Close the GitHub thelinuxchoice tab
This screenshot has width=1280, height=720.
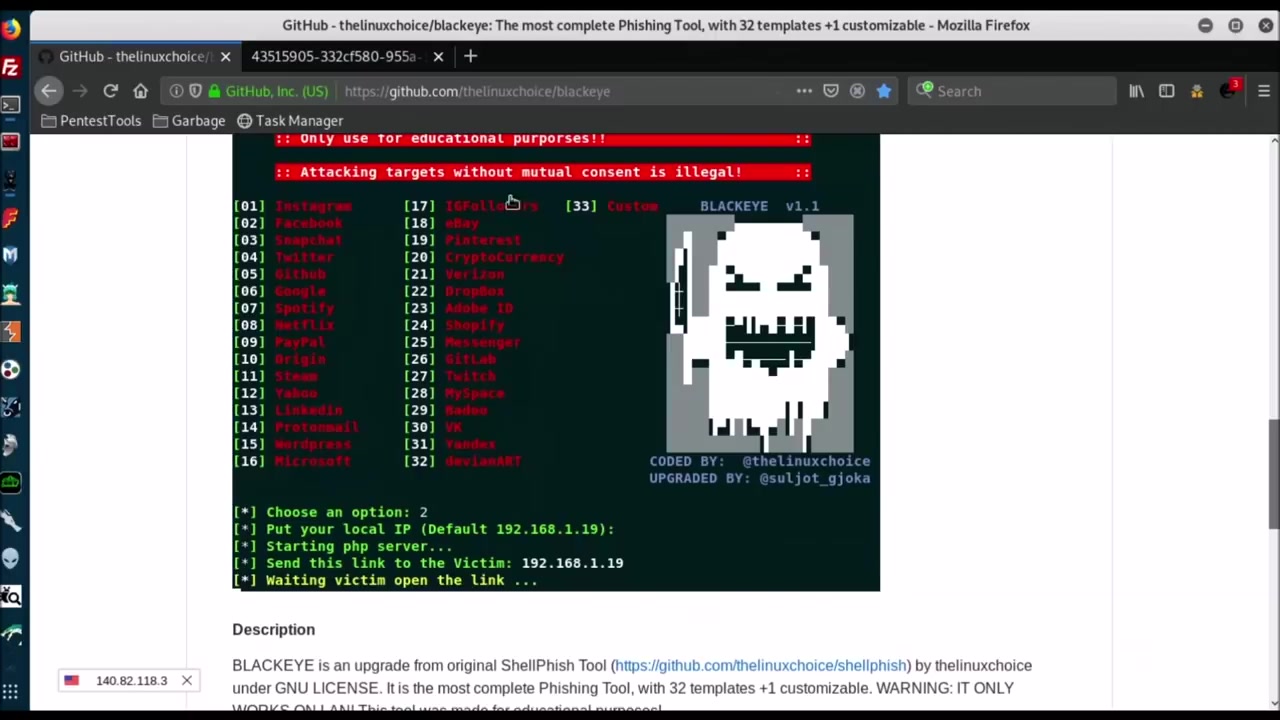click(x=225, y=57)
